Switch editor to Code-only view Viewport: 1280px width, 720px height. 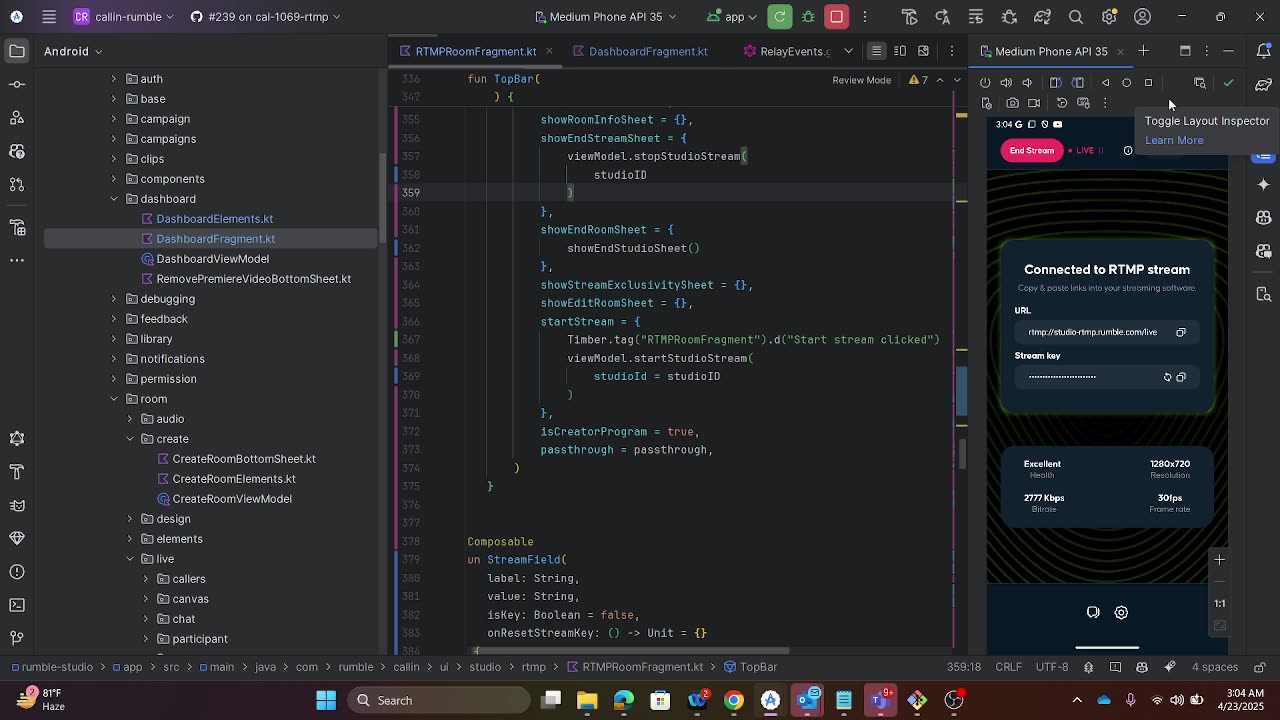876,51
